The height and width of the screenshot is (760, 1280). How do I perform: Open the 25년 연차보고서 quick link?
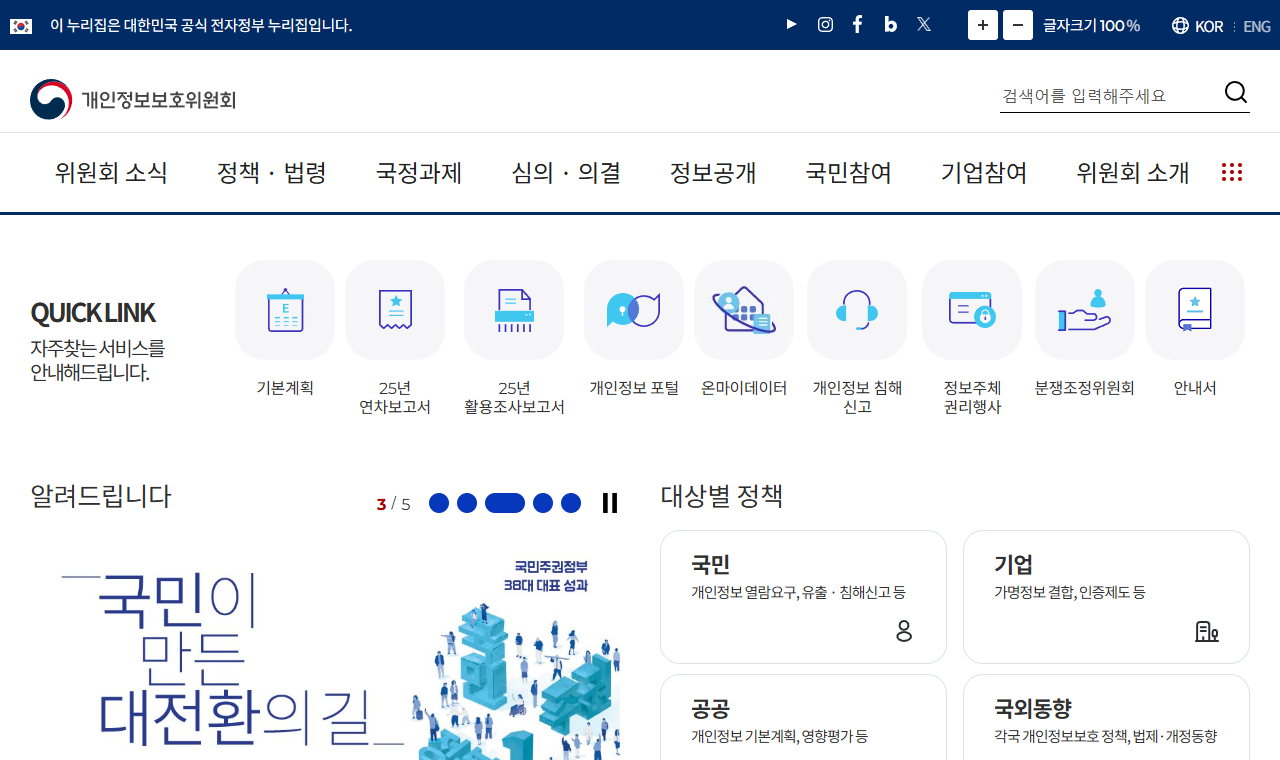tap(395, 338)
